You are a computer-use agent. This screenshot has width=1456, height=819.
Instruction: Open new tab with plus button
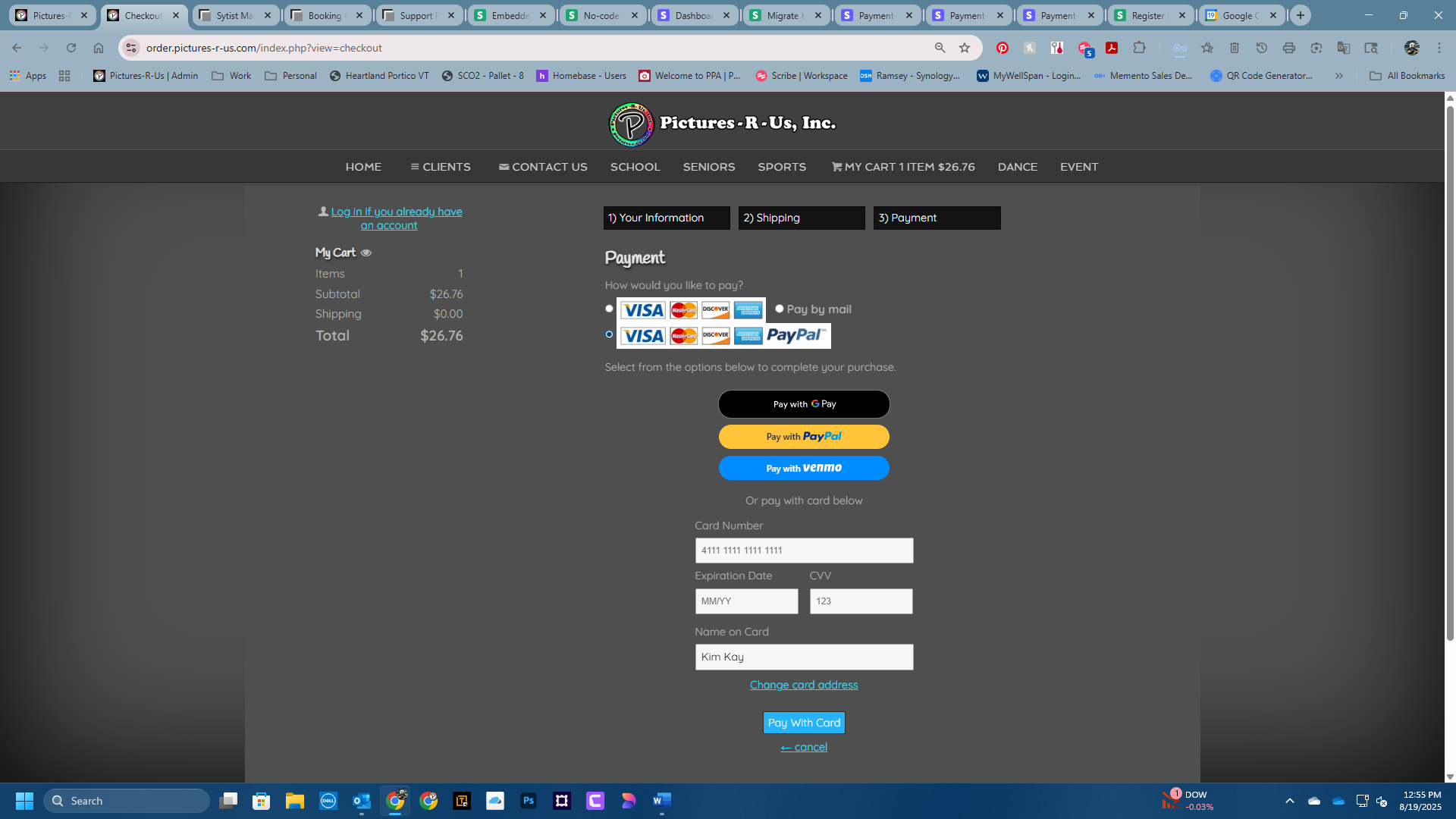(1301, 15)
